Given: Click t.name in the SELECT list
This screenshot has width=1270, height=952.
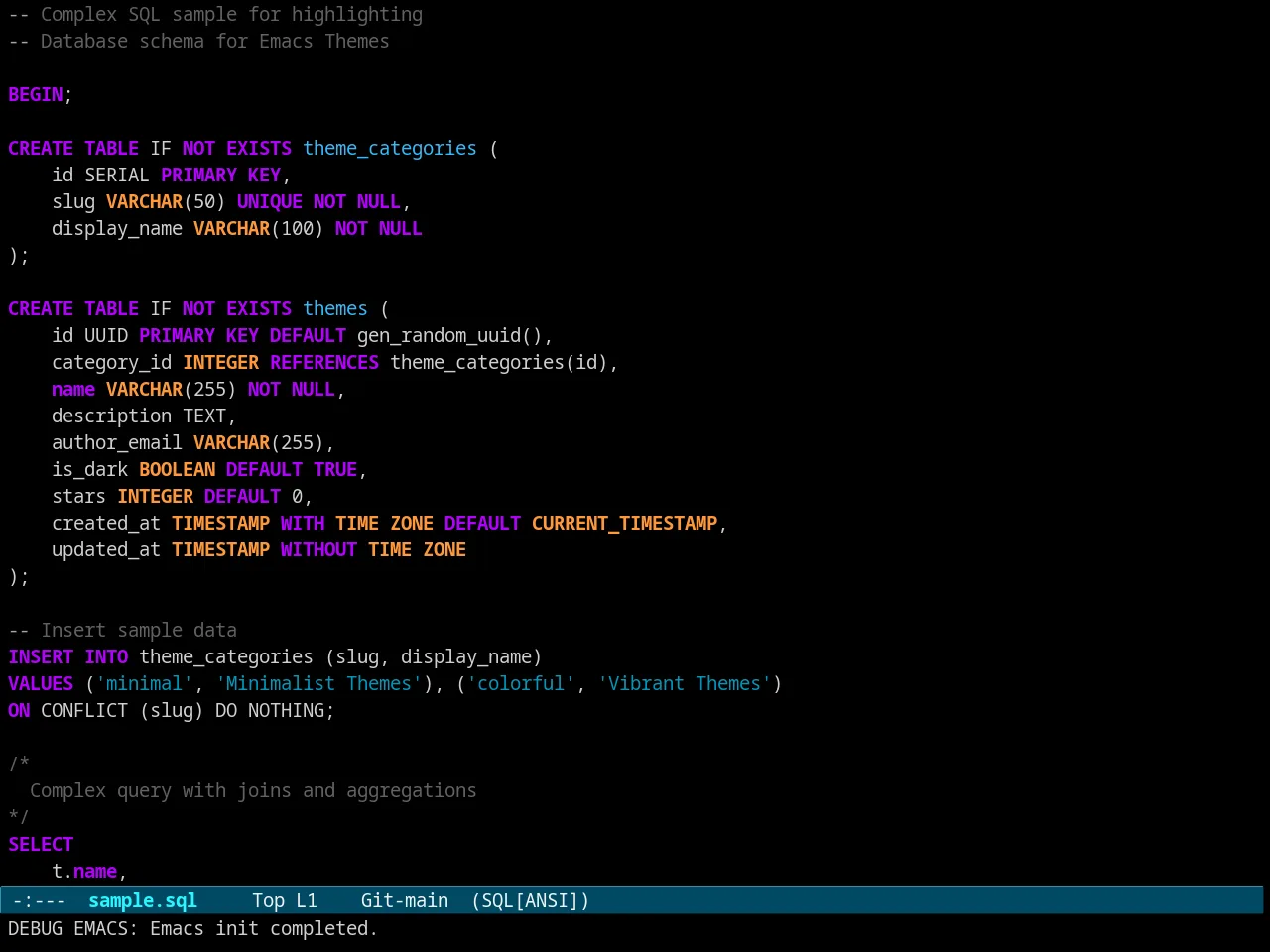Looking at the screenshot, I should pyautogui.click(x=84, y=871).
